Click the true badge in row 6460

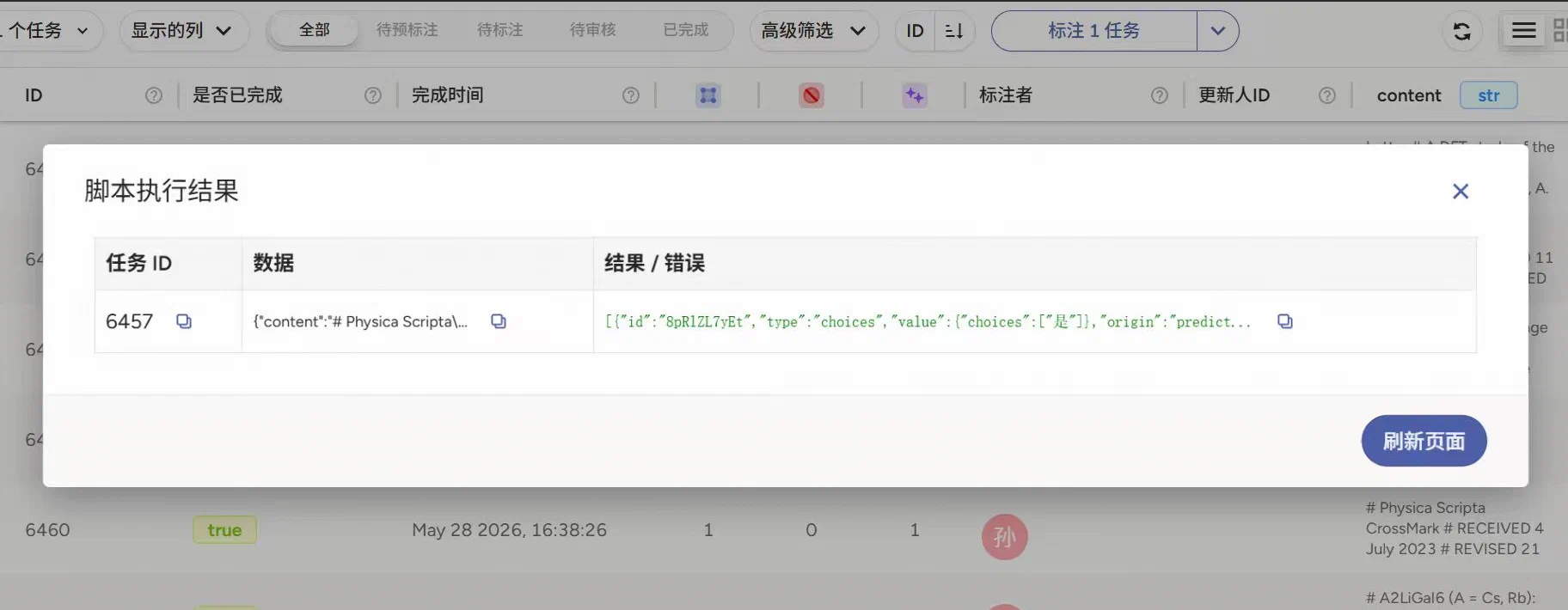pos(224,530)
